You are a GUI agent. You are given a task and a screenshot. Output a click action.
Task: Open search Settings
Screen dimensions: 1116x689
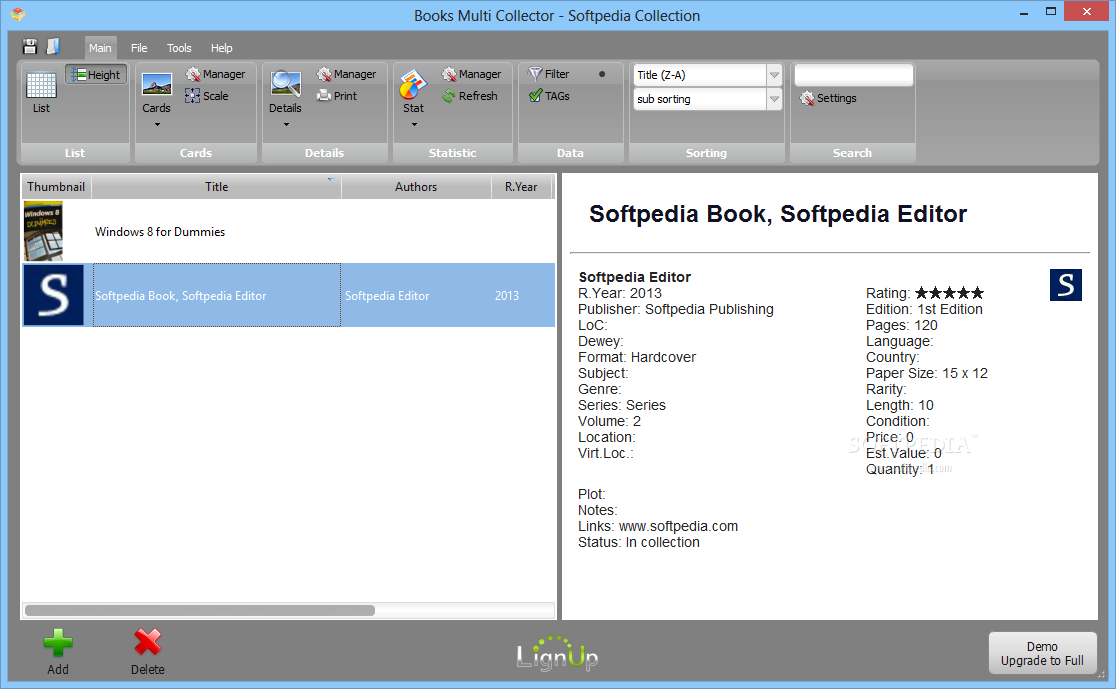coord(828,98)
